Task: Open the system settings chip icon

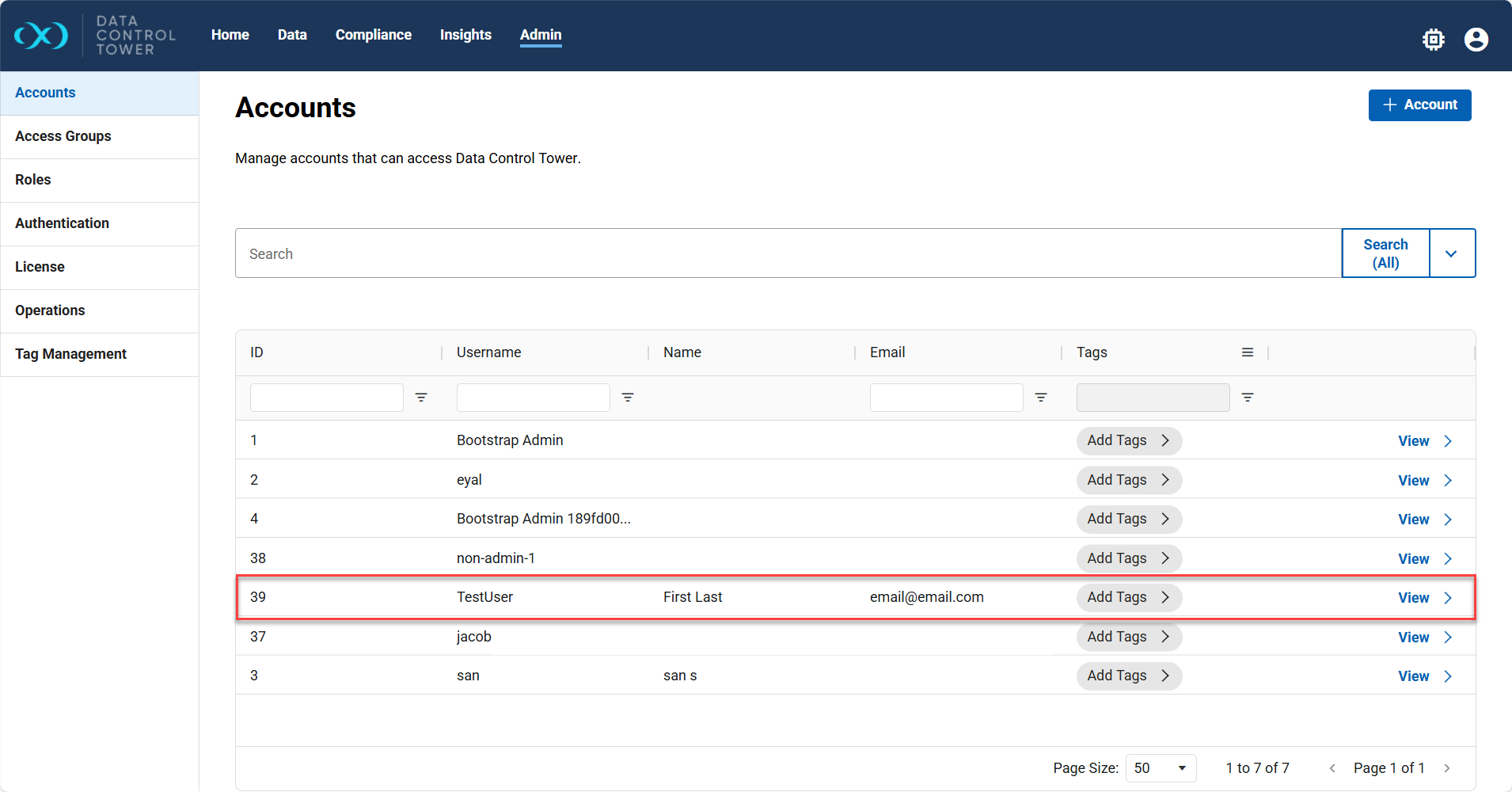Action: pyautogui.click(x=1433, y=39)
